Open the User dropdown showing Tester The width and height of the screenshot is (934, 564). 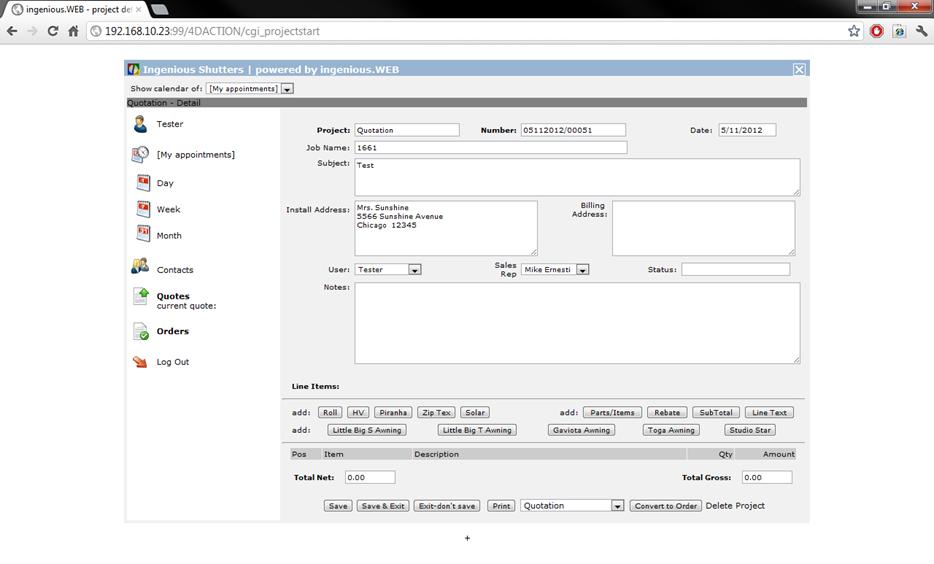[414, 270]
